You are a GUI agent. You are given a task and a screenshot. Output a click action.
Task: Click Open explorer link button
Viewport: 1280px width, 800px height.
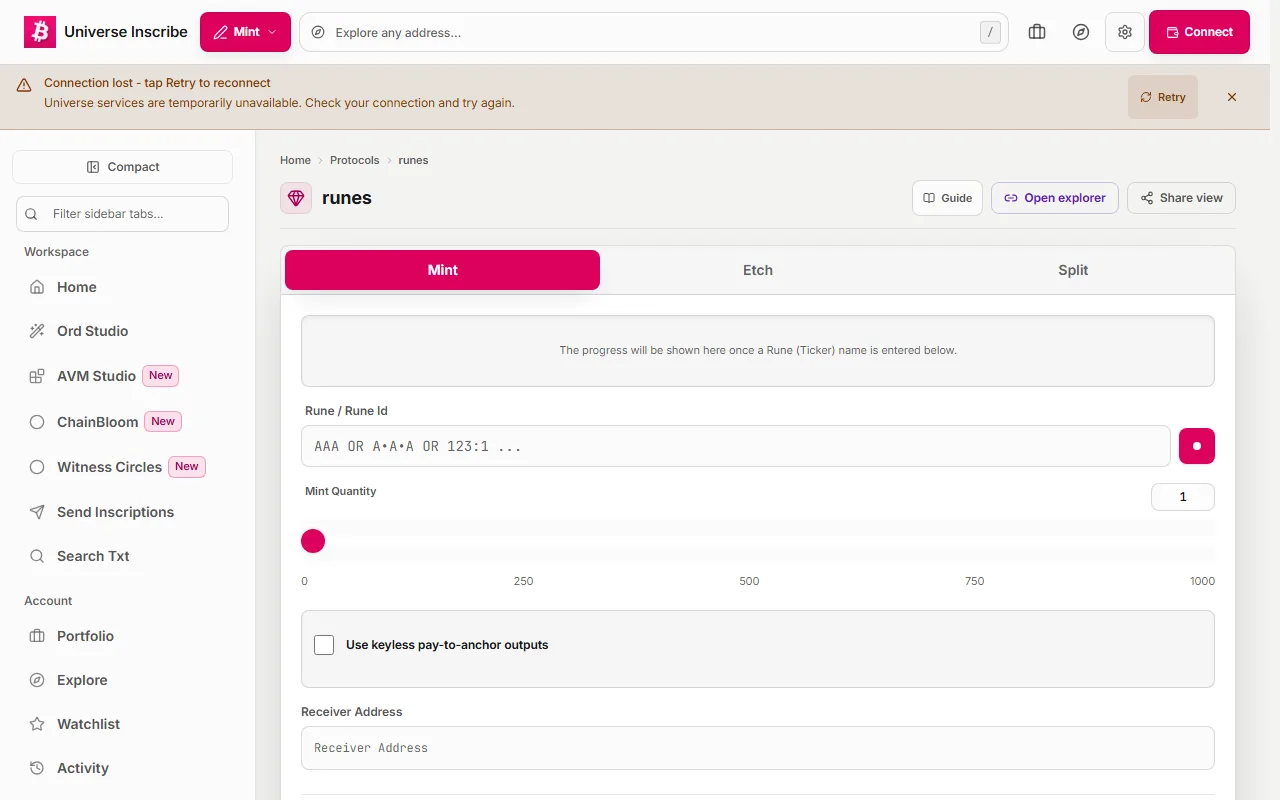pyautogui.click(x=1055, y=198)
